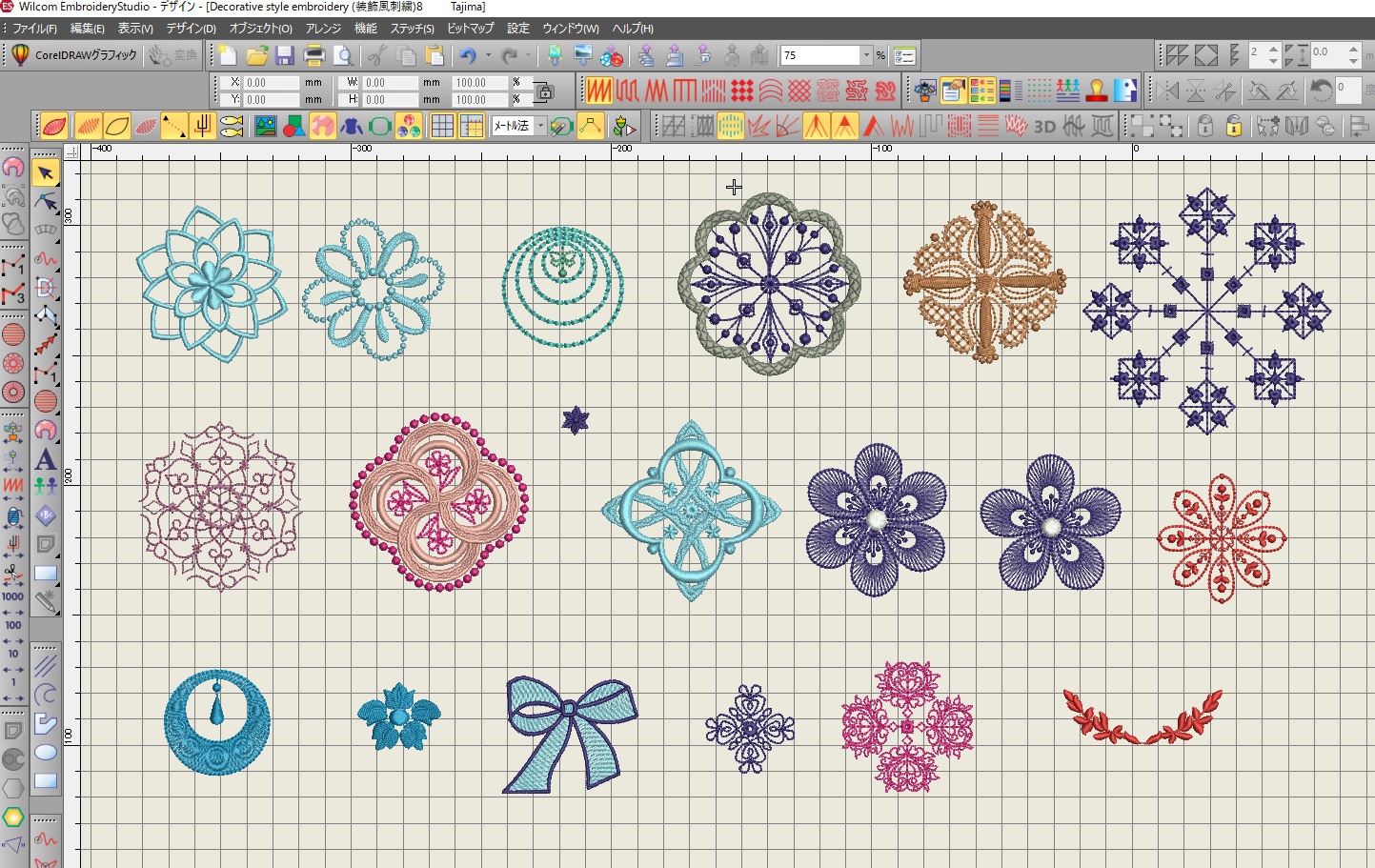Click the Show Bitmaps picture icon
1375x868 pixels.
[x=265, y=126]
